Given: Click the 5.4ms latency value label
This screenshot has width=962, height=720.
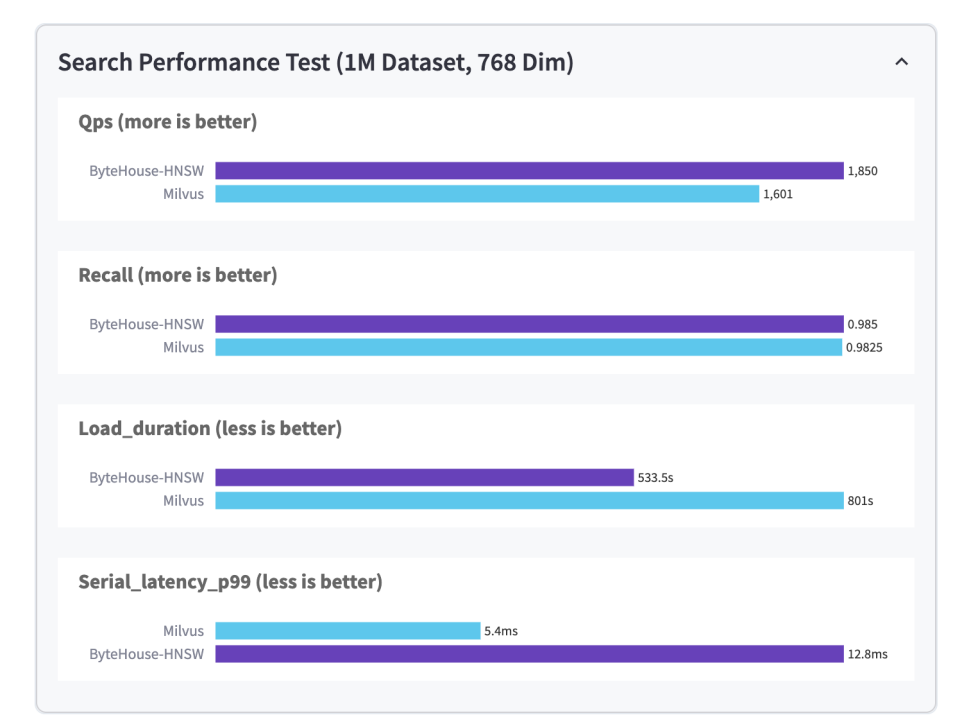Looking at the screenshot, I should [x=500, y=631].
